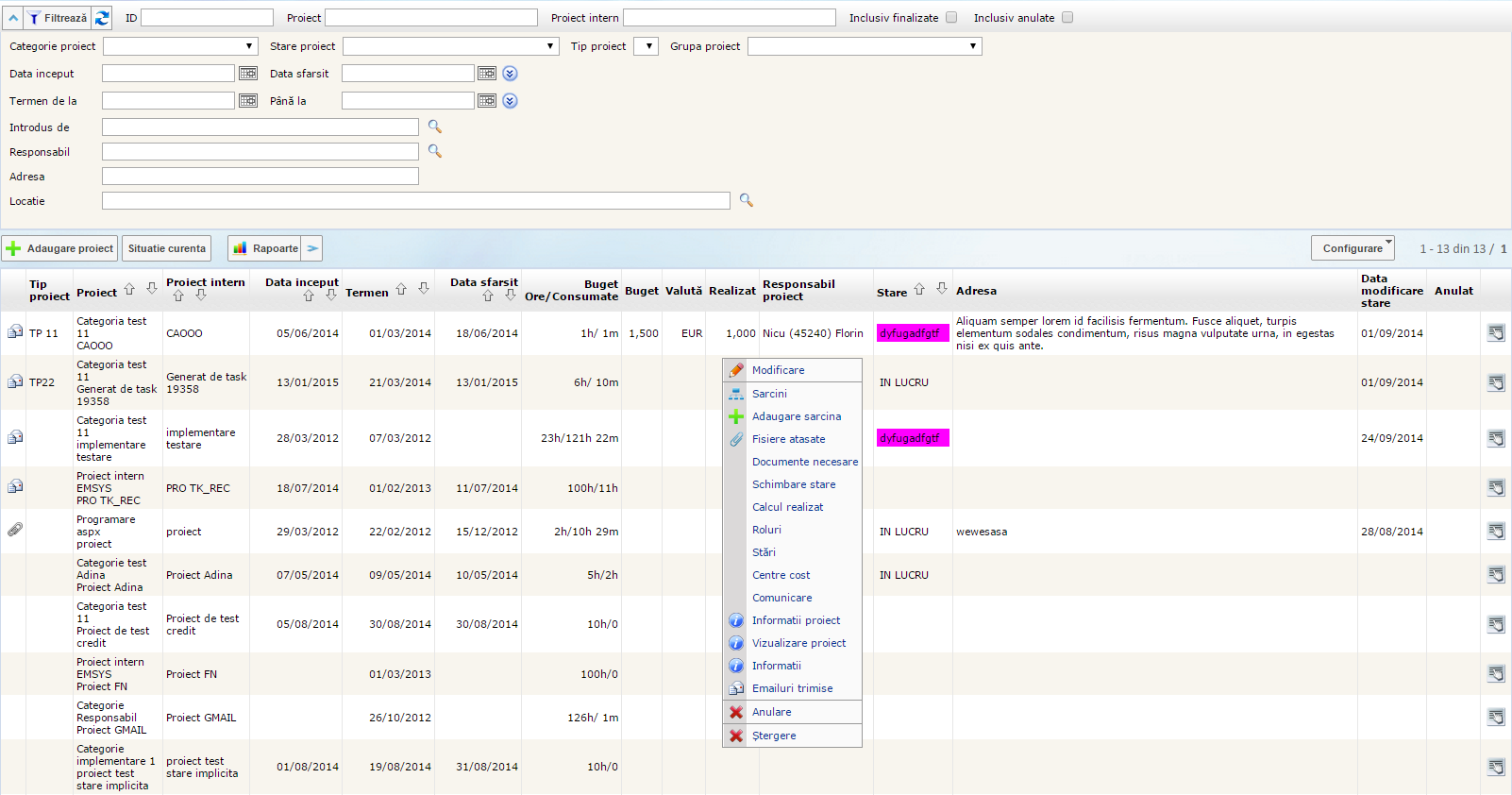1512x795 pixels.
Task: Choose Modificare from the context menu
Action: [x=778, y=370]
